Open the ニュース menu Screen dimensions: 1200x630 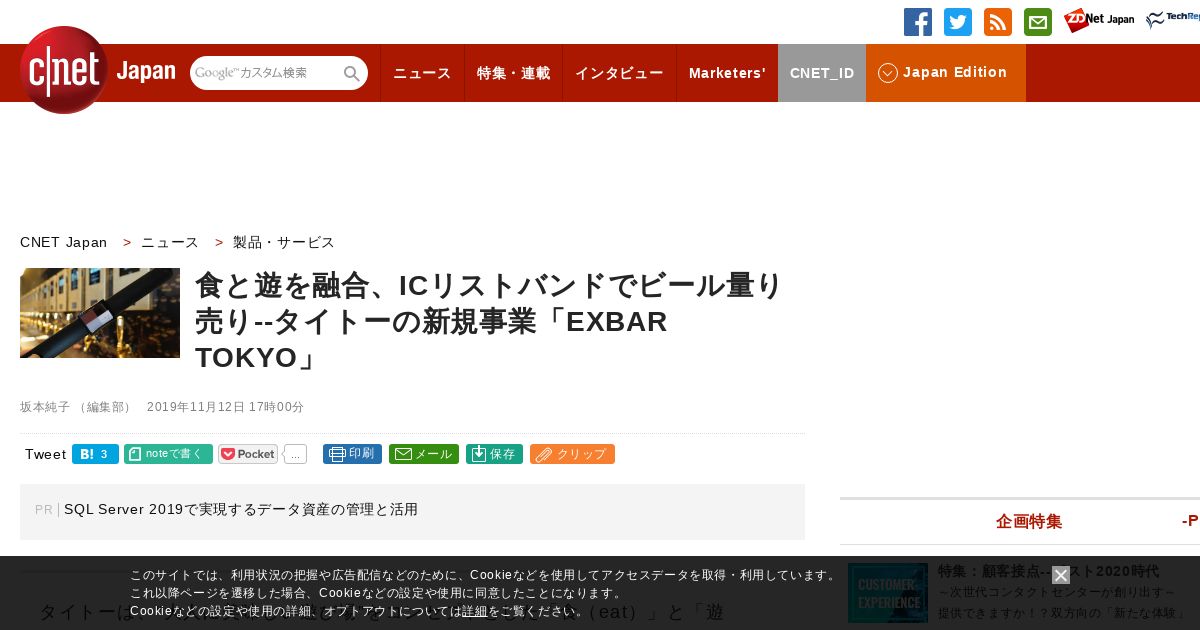[422, 73]
